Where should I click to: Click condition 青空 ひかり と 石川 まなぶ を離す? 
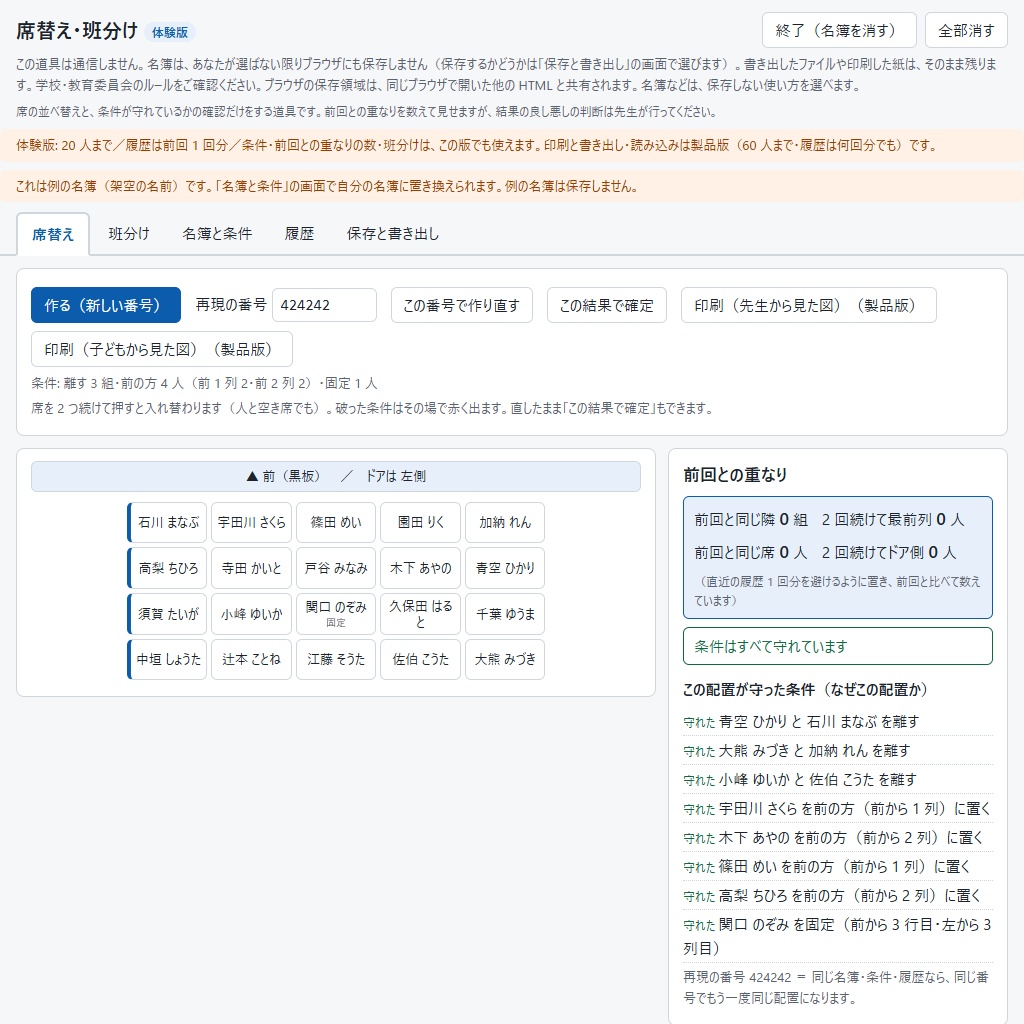(838, 722)
